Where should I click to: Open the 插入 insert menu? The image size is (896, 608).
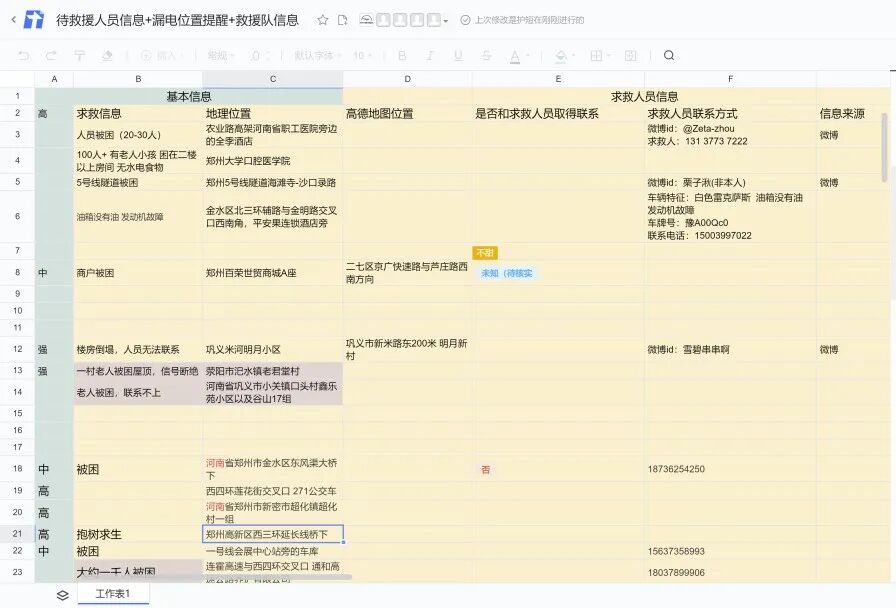pyautogui.click(x=162, y=55)
